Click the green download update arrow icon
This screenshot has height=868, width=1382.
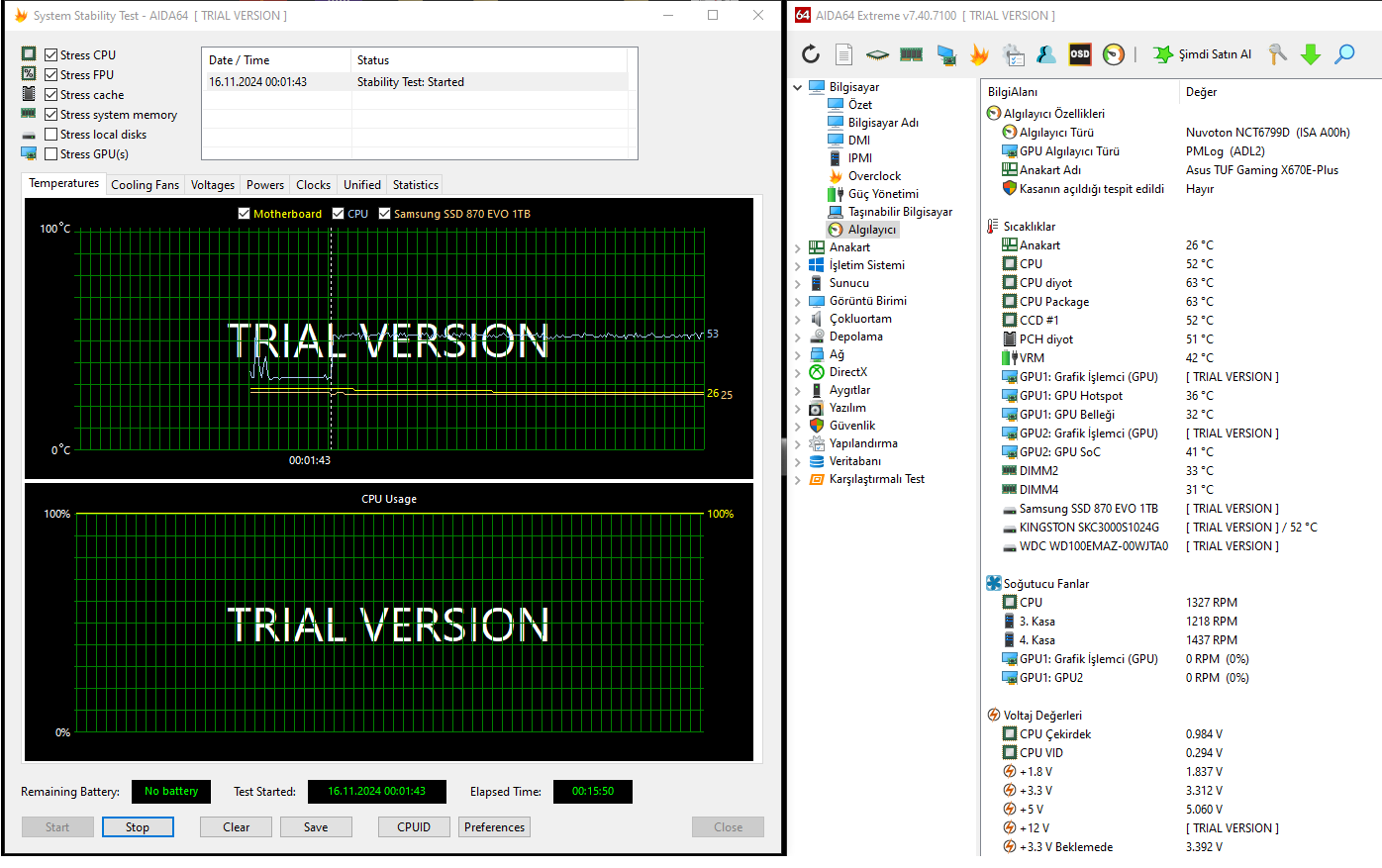click(x=1311, y=54)
